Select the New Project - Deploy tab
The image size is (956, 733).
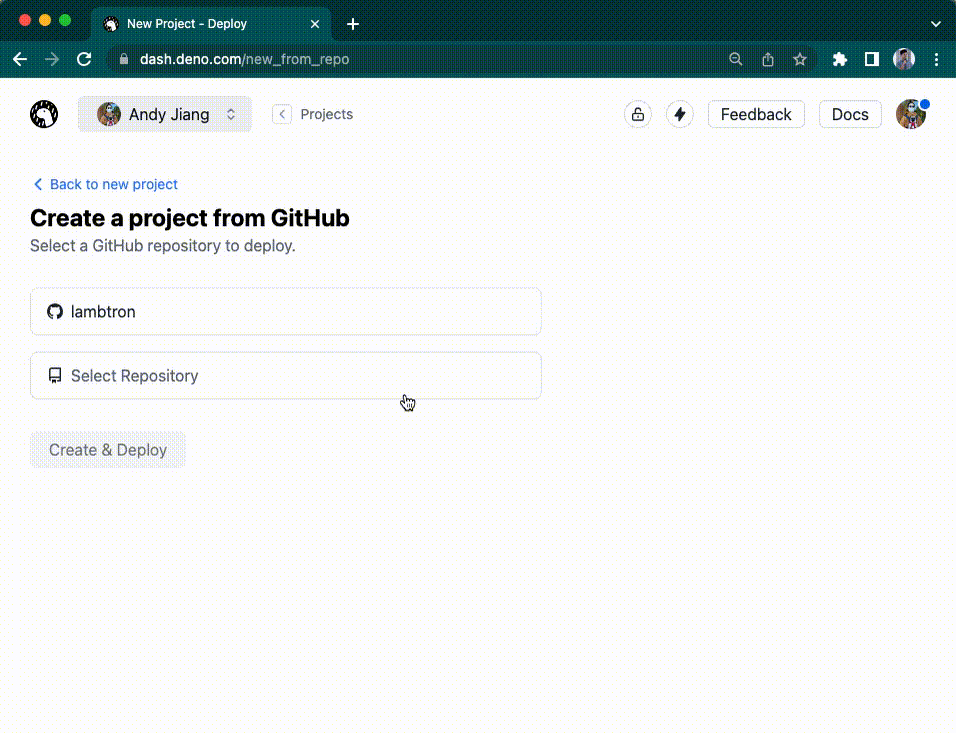[210, 24]
